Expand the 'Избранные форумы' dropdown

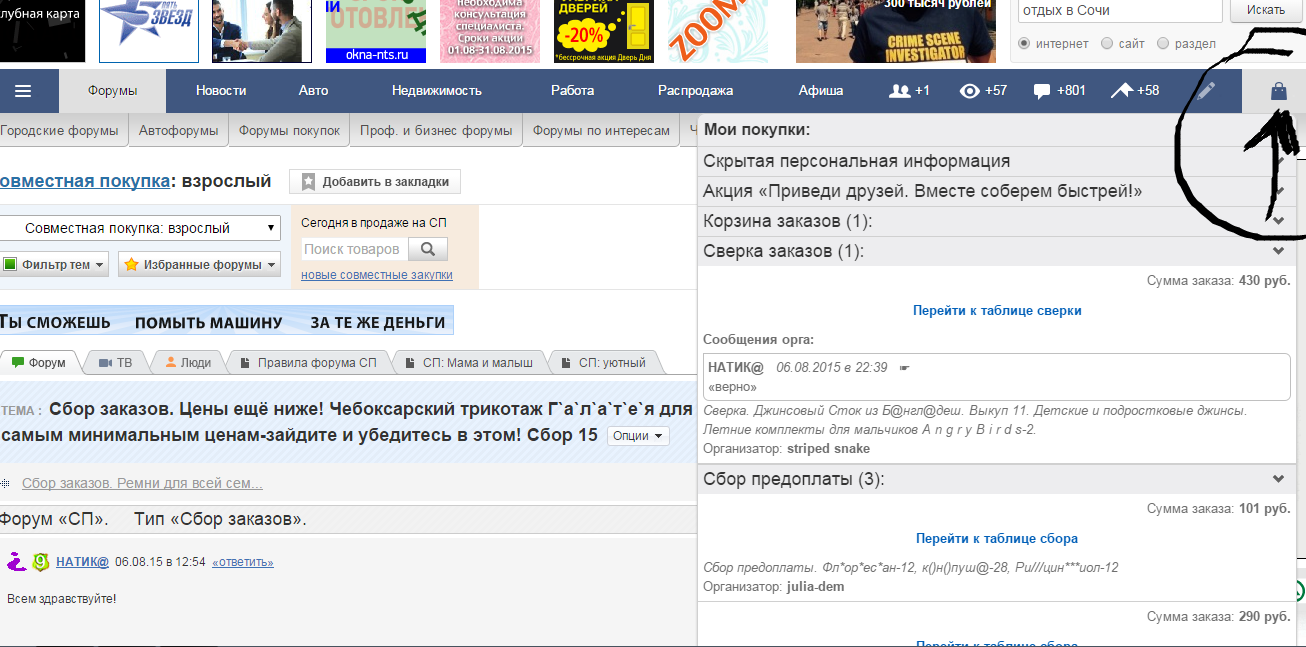pyautogui.click(x=199, y=265)
